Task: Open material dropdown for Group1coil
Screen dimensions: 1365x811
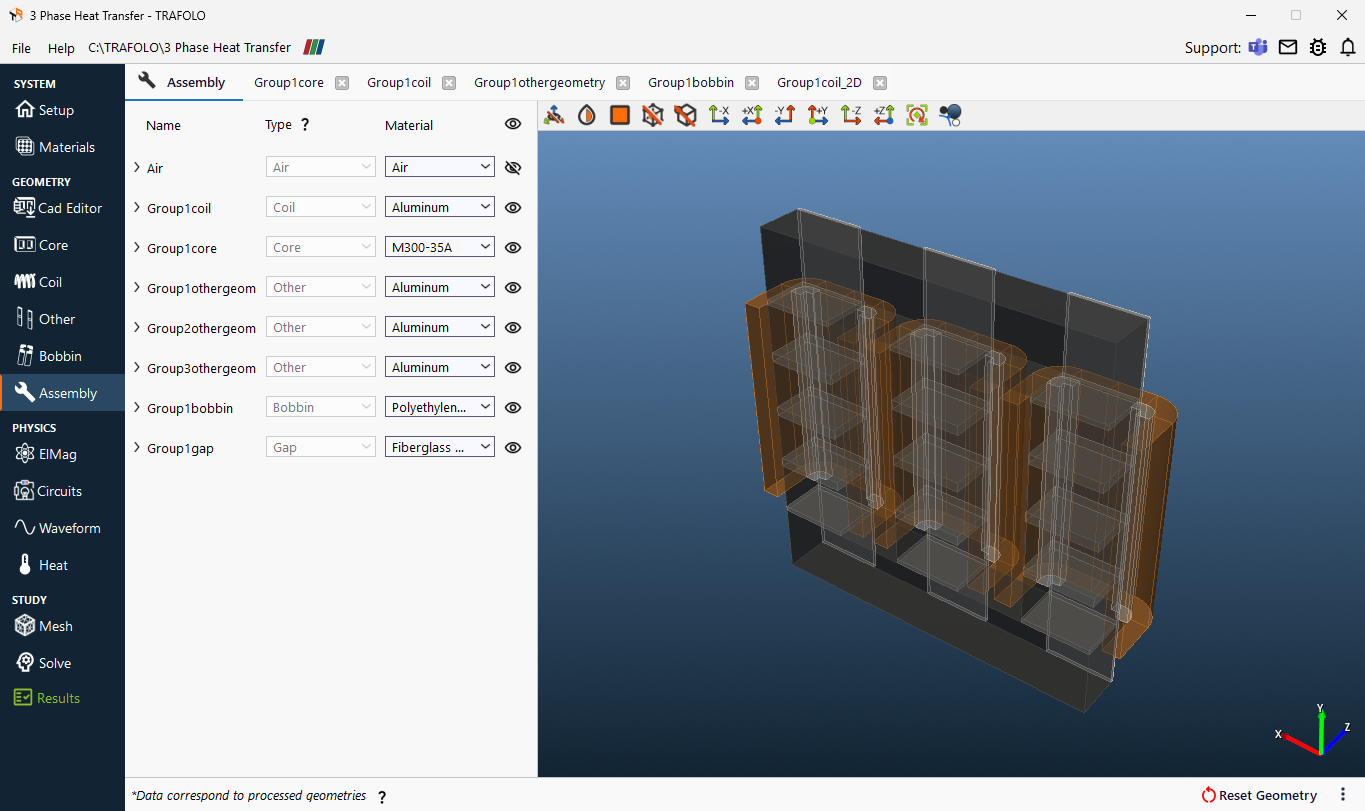Action: (x=440, y=207)
